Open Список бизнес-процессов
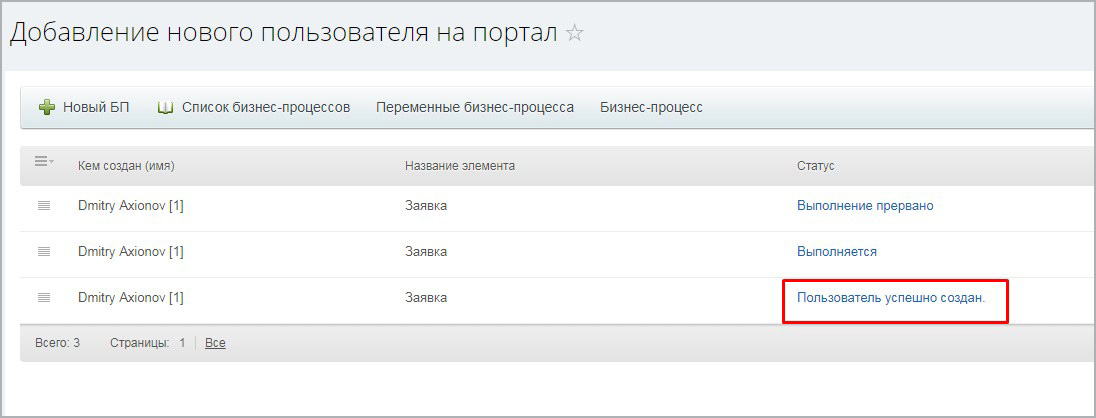This screenshot has width=1096, height=418. [265, 107]
